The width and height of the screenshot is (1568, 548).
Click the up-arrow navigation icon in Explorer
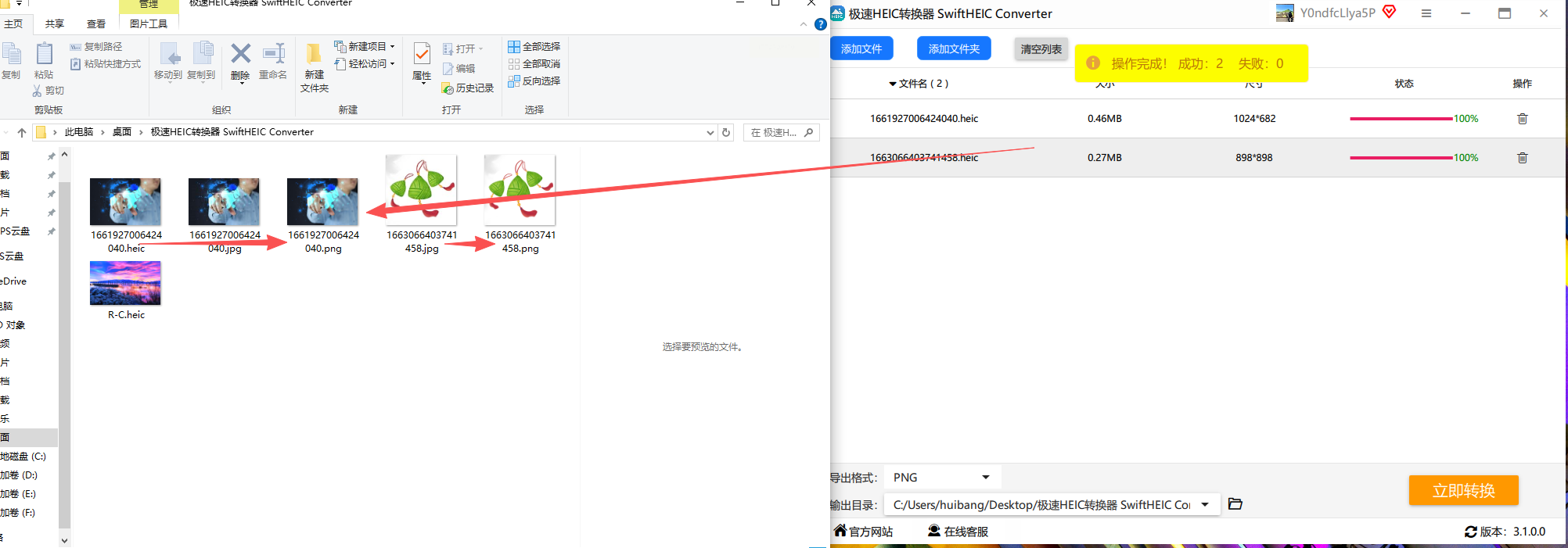click(22, 132)
